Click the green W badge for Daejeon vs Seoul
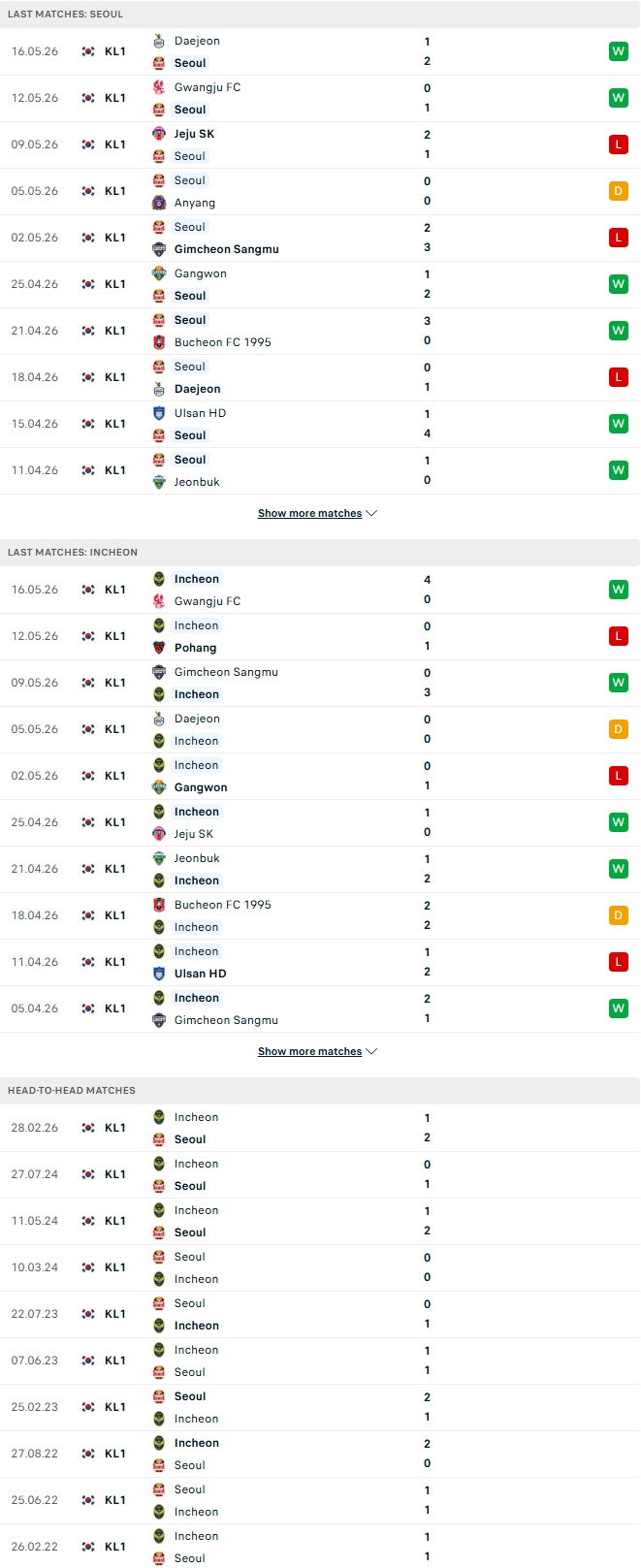Screen dimensions: 641x1568 pyautogui.click(x=619, y=51)
